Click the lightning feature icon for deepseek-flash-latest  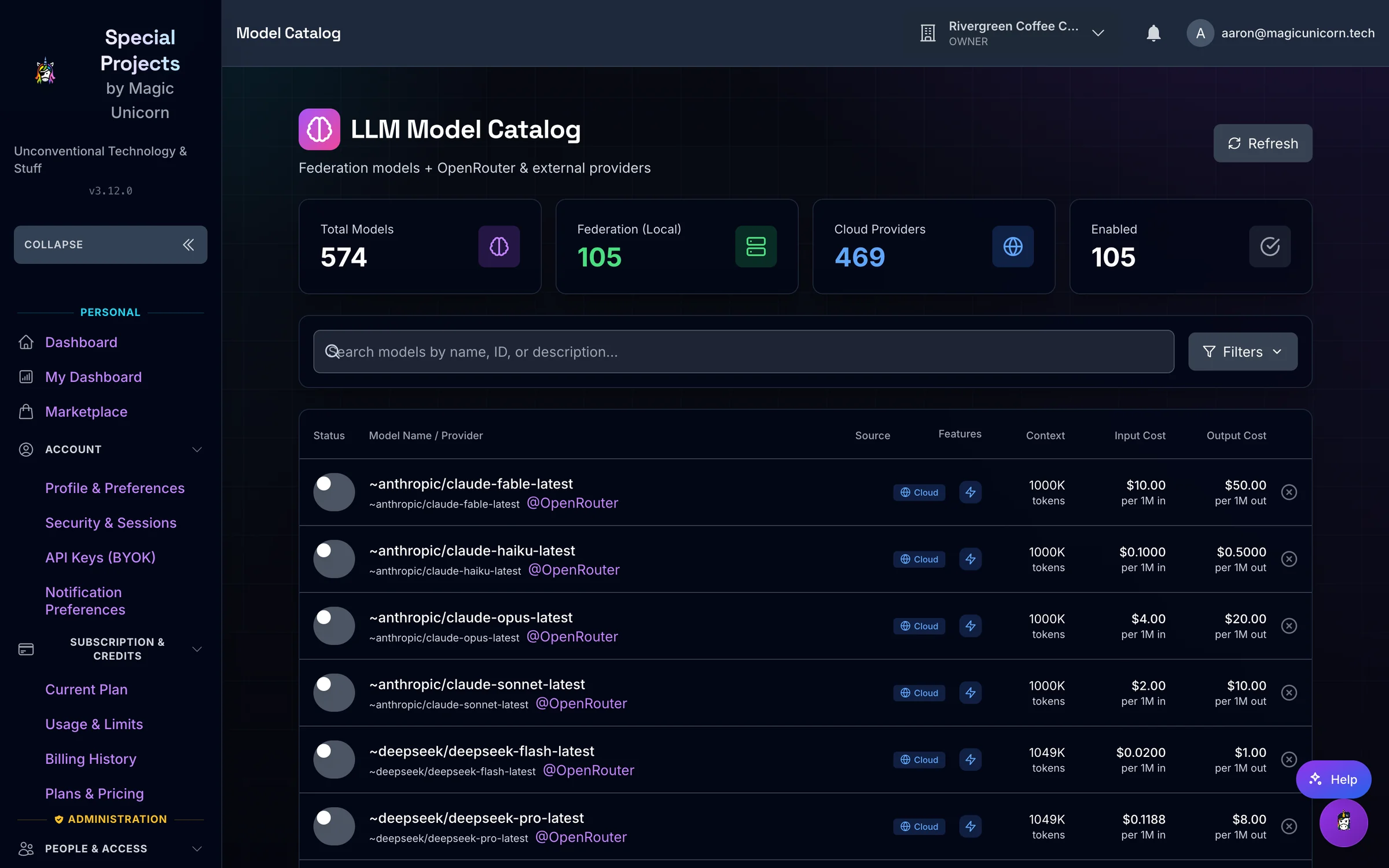(x=971, y=760)
